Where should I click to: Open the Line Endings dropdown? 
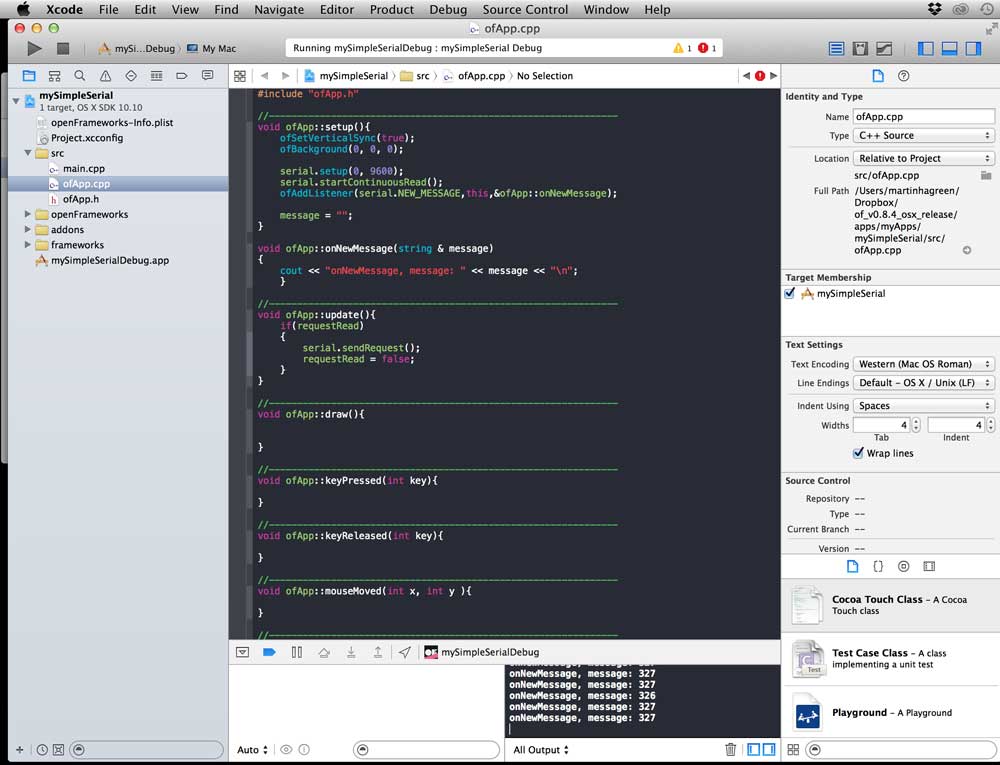pos(923,383)
